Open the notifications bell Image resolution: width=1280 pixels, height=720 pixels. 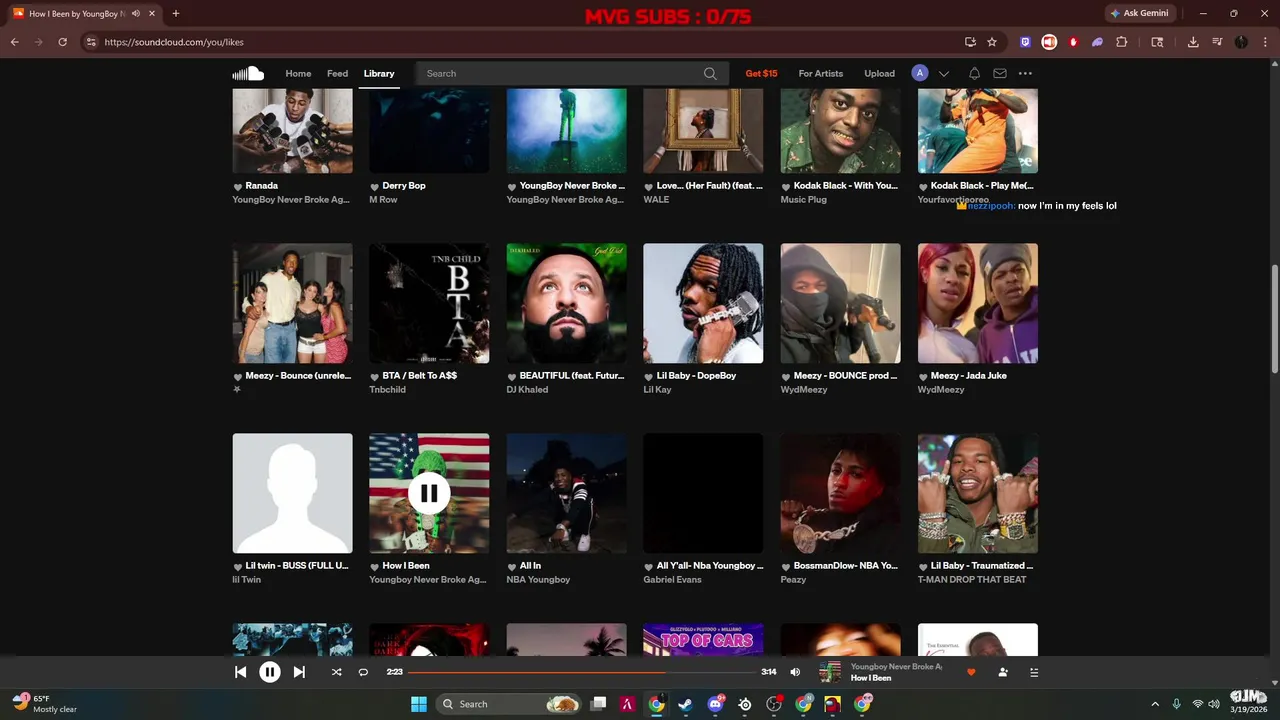point(974,73)
